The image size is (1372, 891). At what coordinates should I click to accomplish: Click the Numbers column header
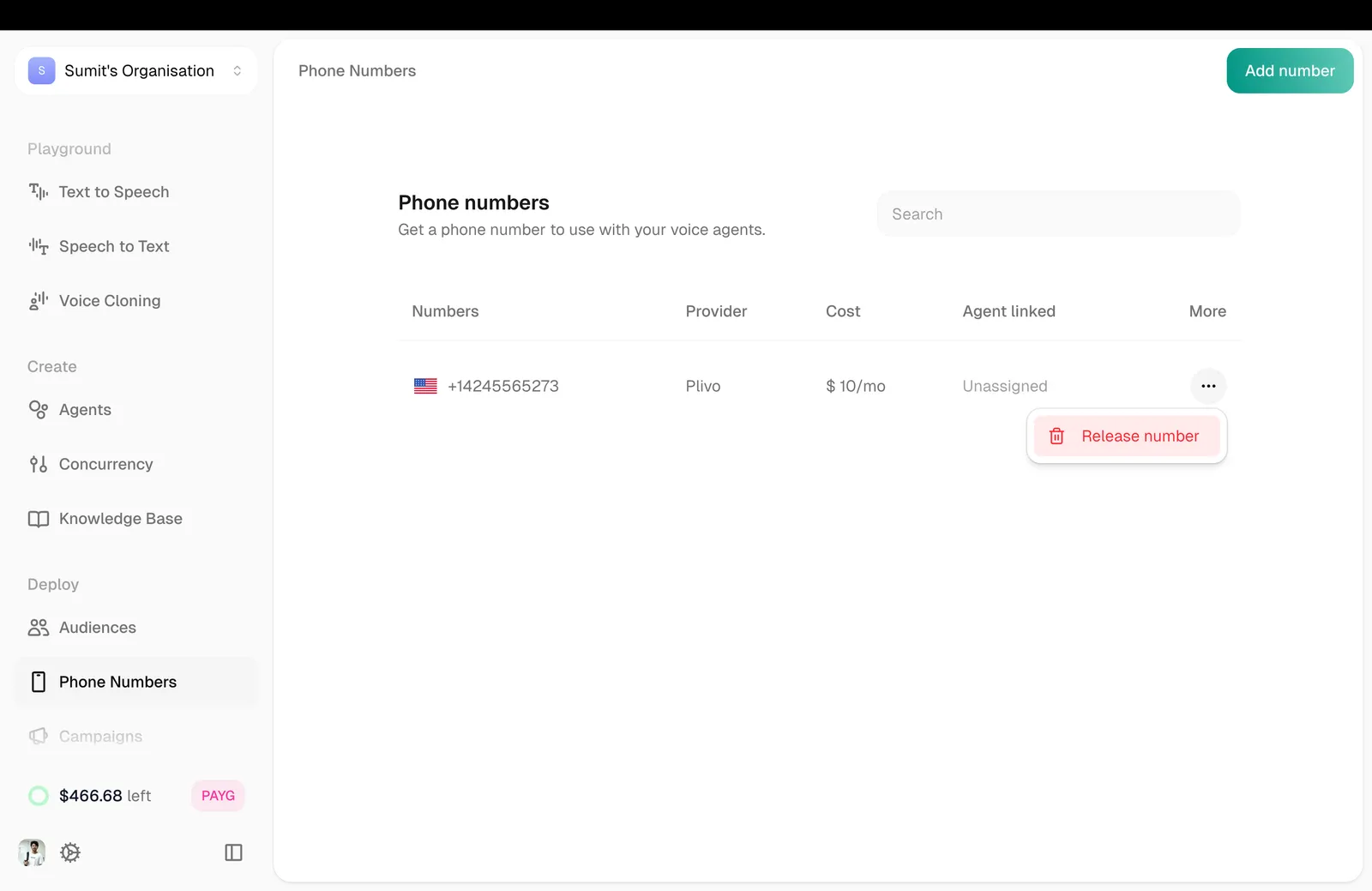[445, 311]
